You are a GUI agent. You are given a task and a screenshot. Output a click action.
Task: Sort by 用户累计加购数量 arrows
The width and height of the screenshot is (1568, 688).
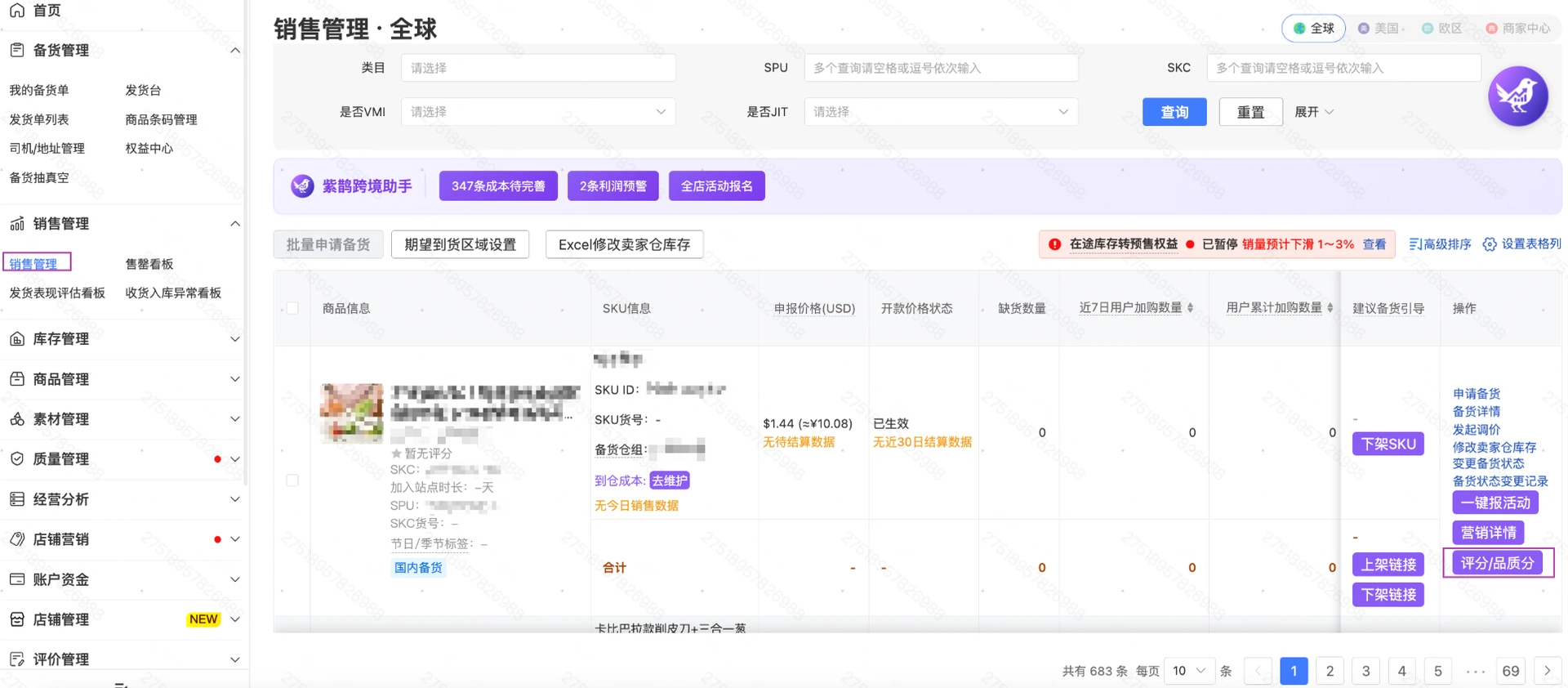point(1330,308)
